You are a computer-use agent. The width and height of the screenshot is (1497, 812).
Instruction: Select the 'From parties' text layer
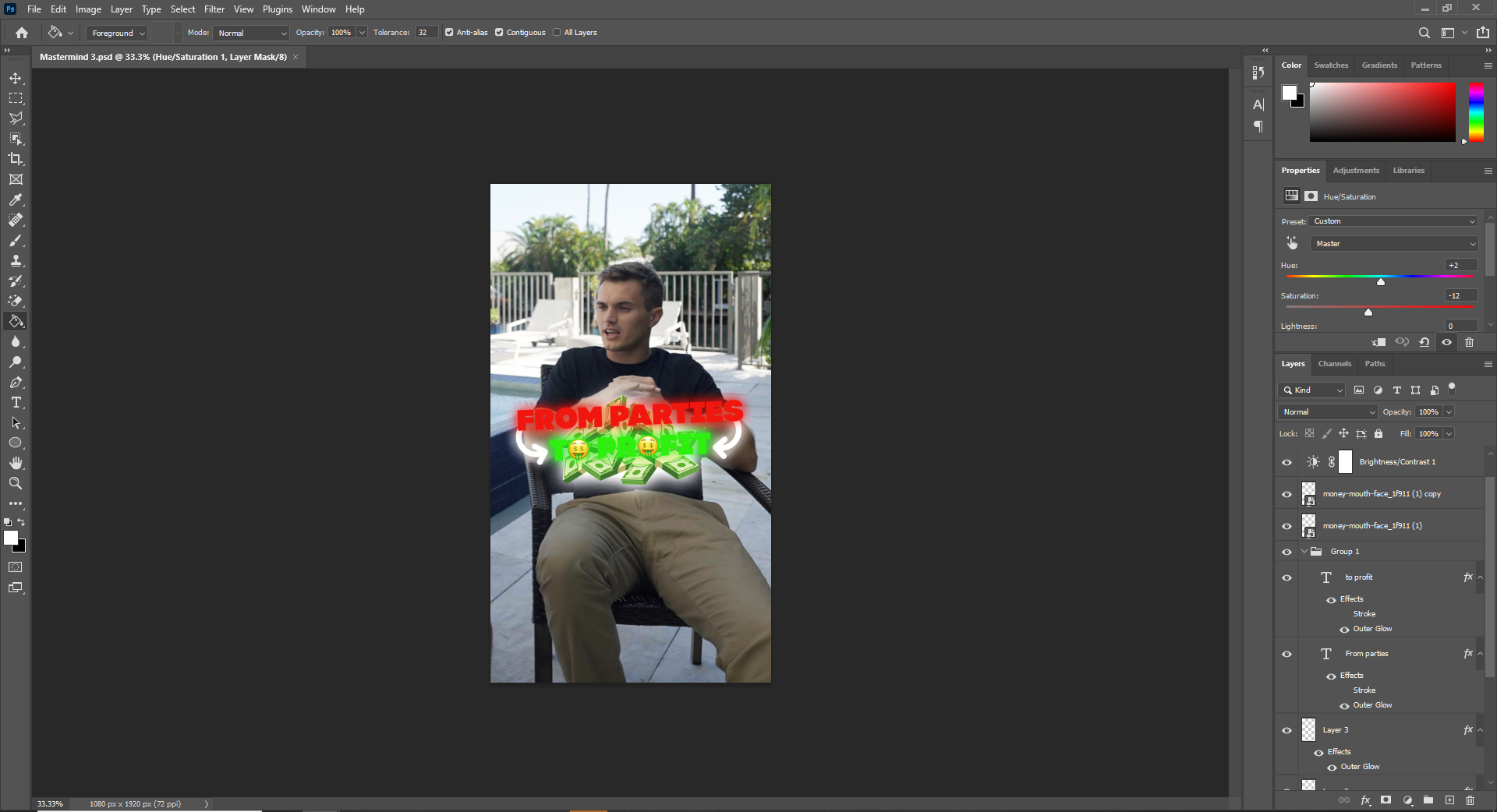pos(1366,654)
